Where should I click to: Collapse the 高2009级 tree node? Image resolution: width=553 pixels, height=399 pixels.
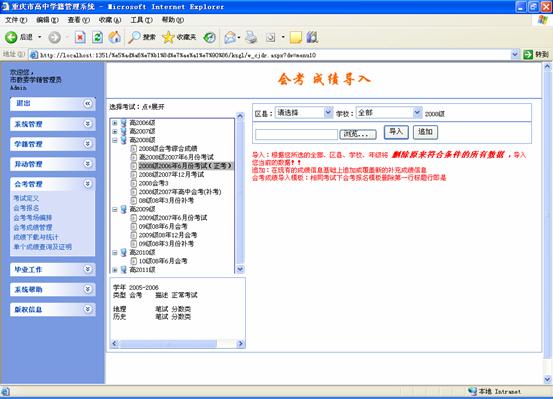point(115,209)
